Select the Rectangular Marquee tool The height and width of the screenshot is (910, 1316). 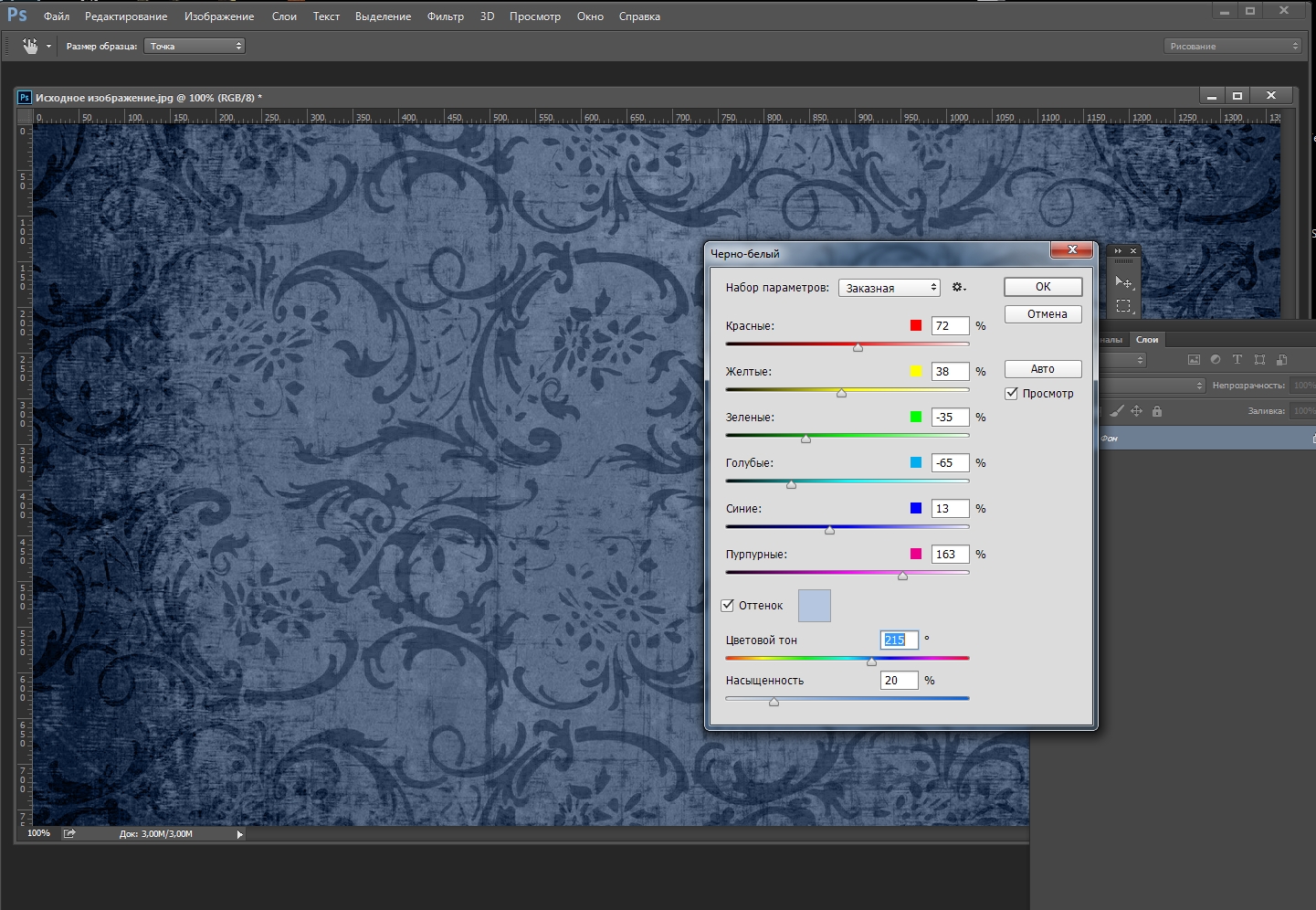[1123, 306]
